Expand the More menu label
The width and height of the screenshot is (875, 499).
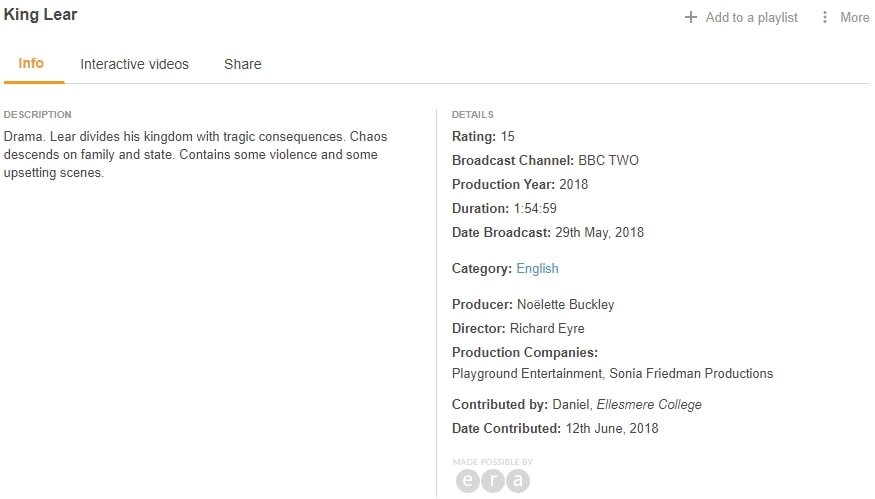point(854,17)
